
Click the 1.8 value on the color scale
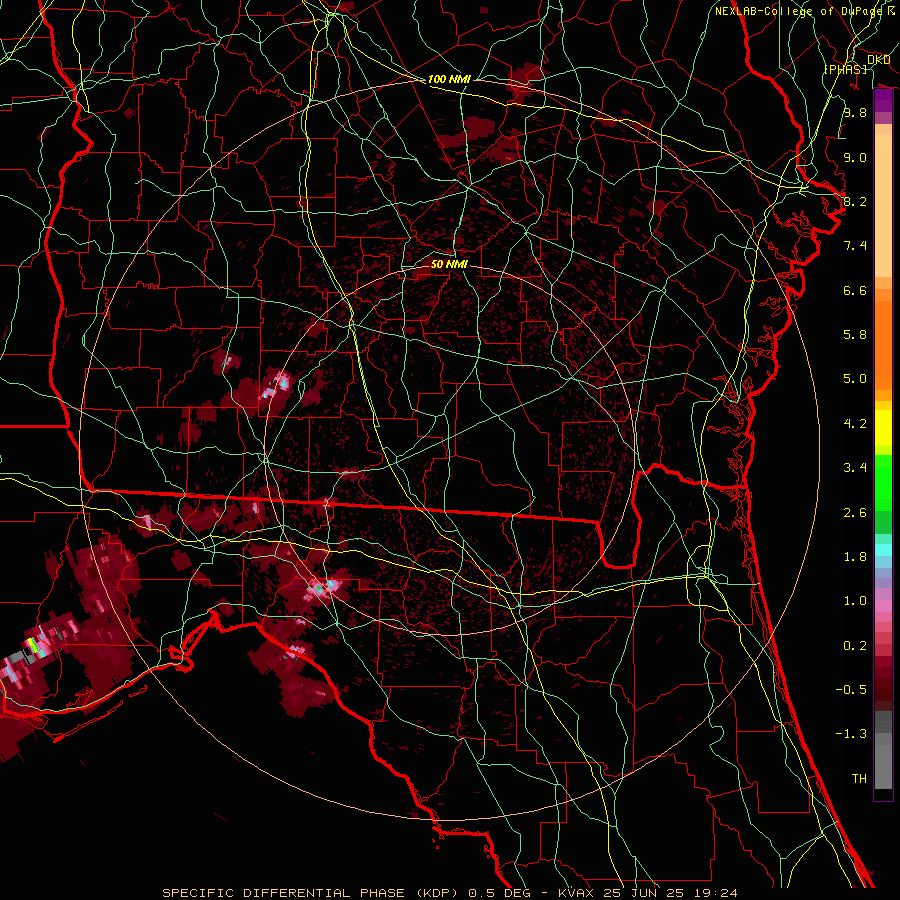(855, 557)
